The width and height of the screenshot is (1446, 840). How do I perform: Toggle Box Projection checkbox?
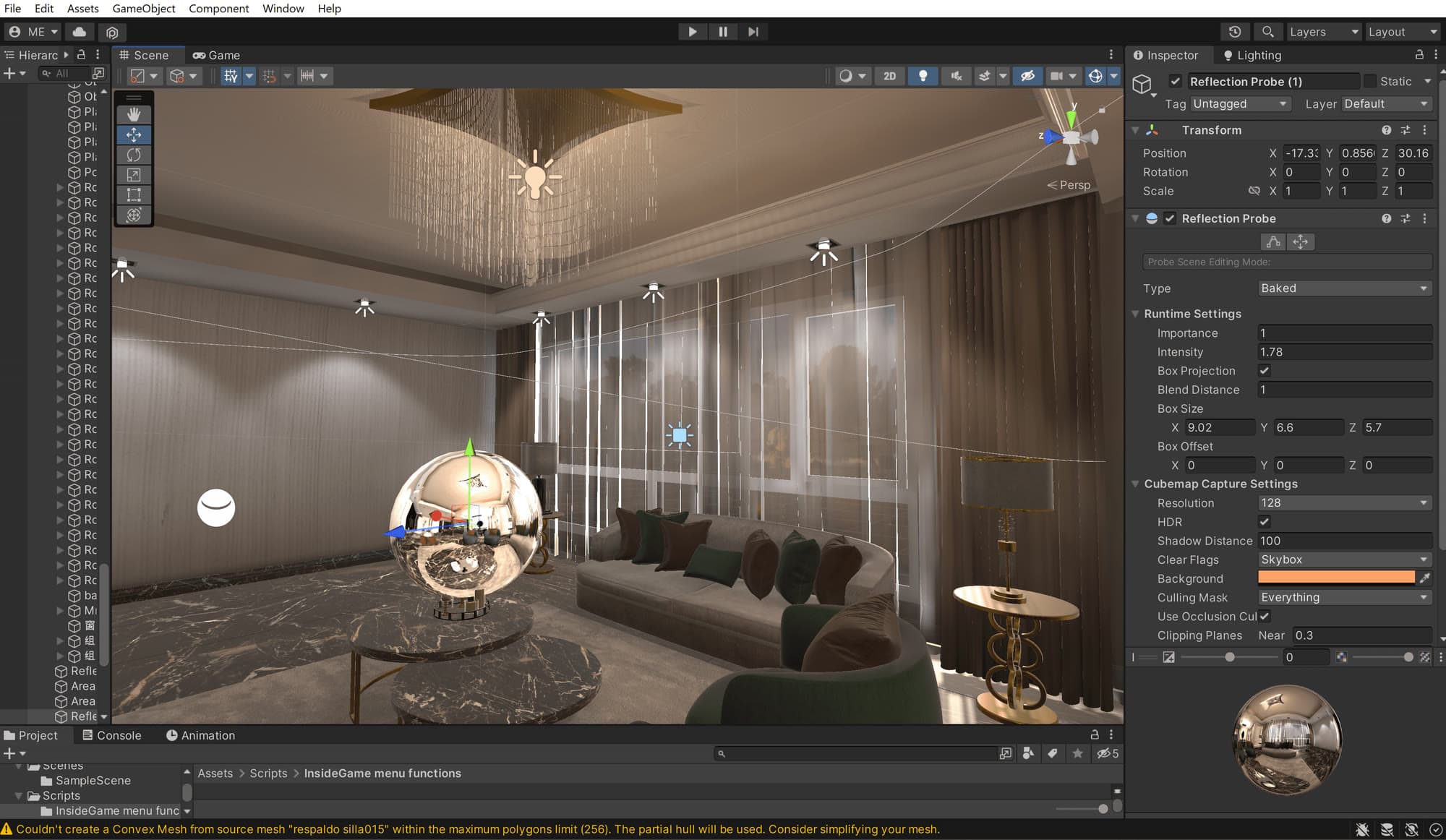1264,371
